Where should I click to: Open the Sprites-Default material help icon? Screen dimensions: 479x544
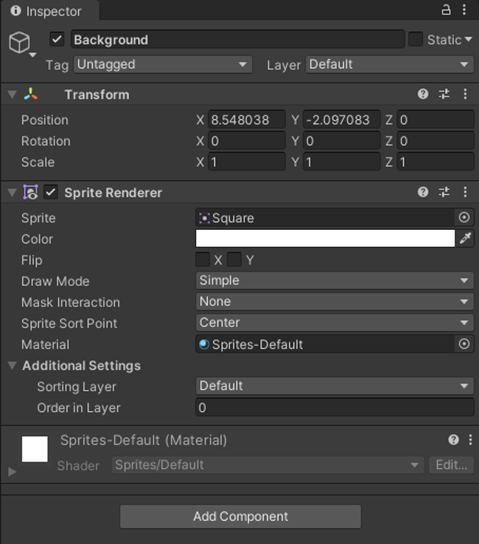(453, 440)
